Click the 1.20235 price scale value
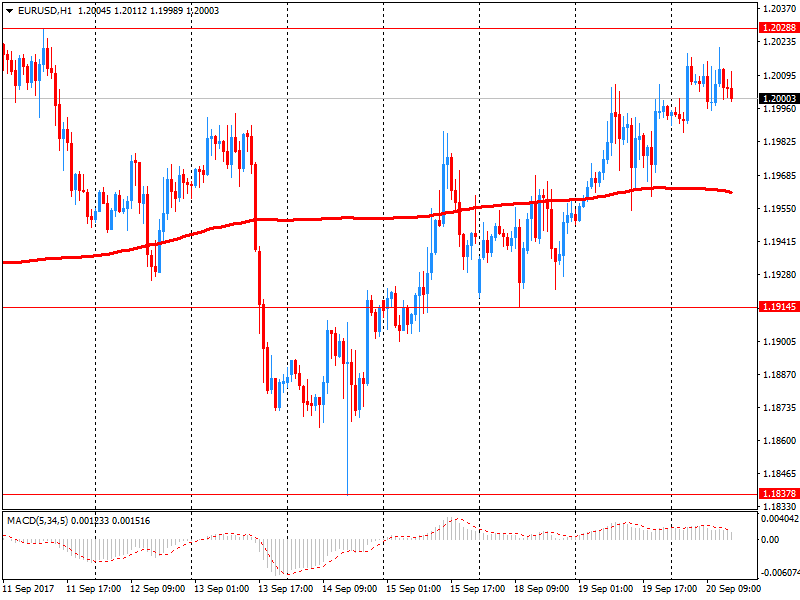The width and height of the screenshot is (800, 600). (779, 42)
